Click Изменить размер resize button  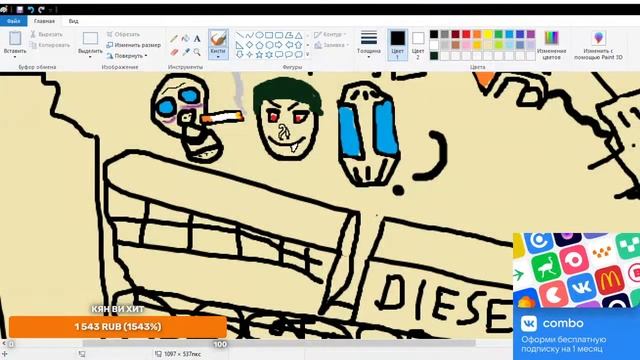coord(134,45)
